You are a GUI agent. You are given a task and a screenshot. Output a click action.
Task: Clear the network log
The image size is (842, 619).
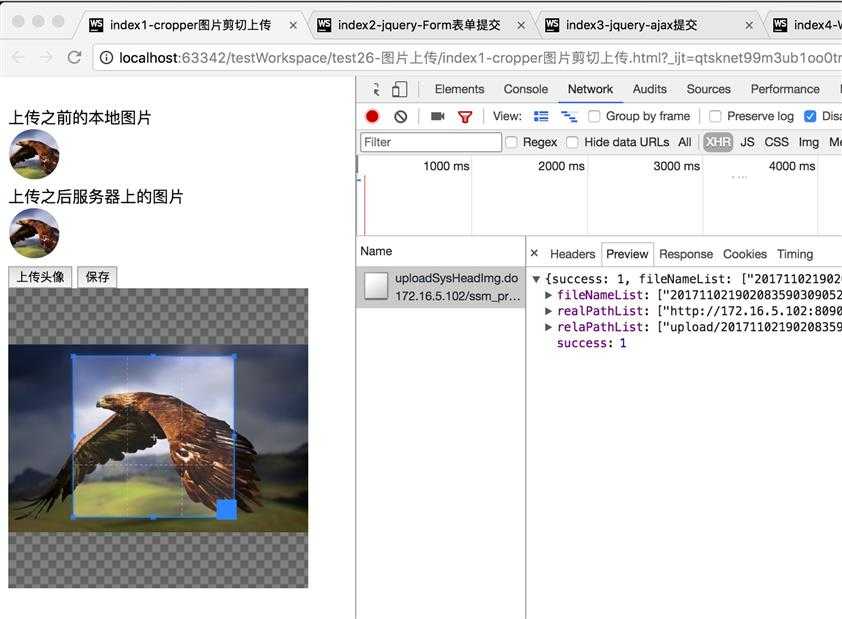pyautogui.click(x=401, y=116)
